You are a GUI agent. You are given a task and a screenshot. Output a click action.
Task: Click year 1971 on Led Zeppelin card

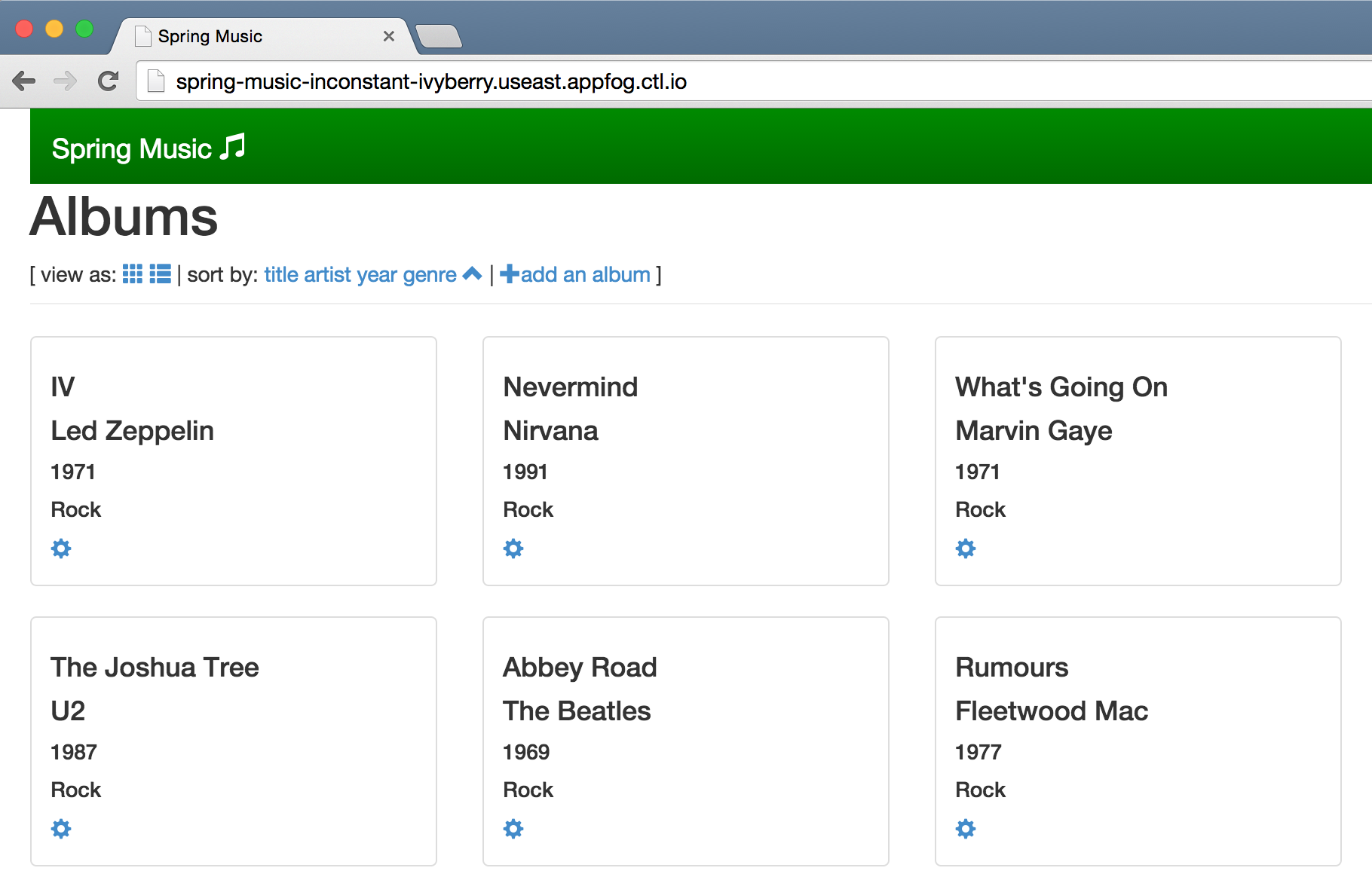[73, 472]
